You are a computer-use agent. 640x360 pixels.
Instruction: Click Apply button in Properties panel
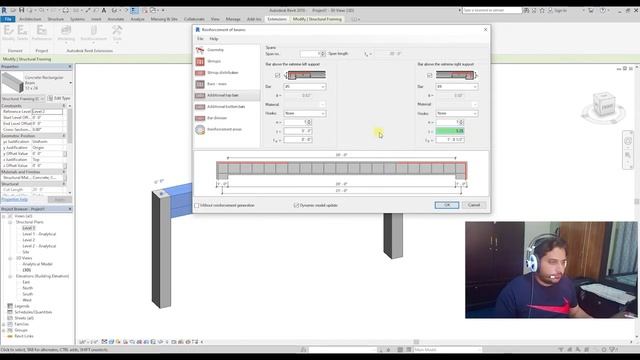coord(60,200)
